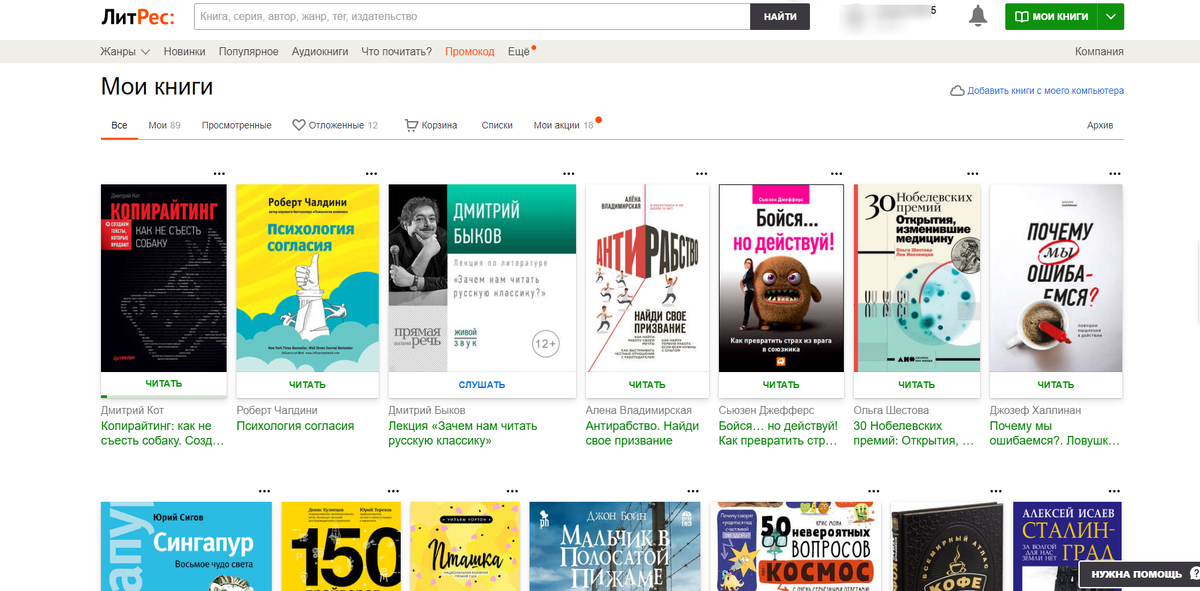Open Антирабство. Найди свое призвание title link
Screen dimensions: 1200x591
[643, 433]
